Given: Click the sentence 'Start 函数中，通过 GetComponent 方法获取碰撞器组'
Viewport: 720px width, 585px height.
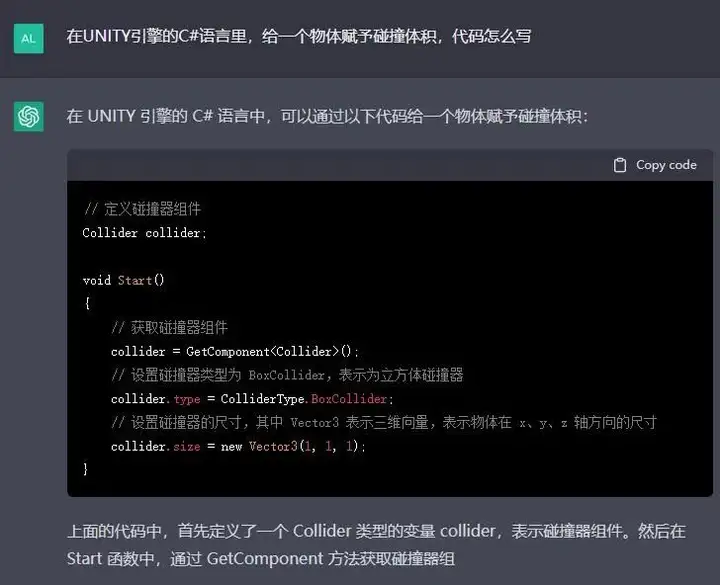Looking at the screenshot, I should point(261,559).
